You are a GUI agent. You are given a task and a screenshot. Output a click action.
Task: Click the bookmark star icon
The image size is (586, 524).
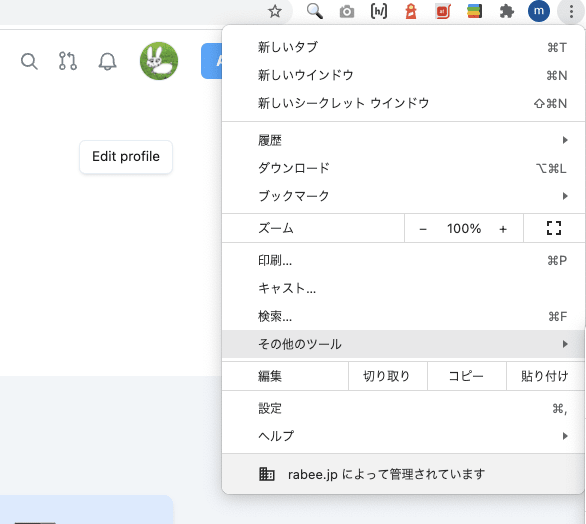coord(275,11)
